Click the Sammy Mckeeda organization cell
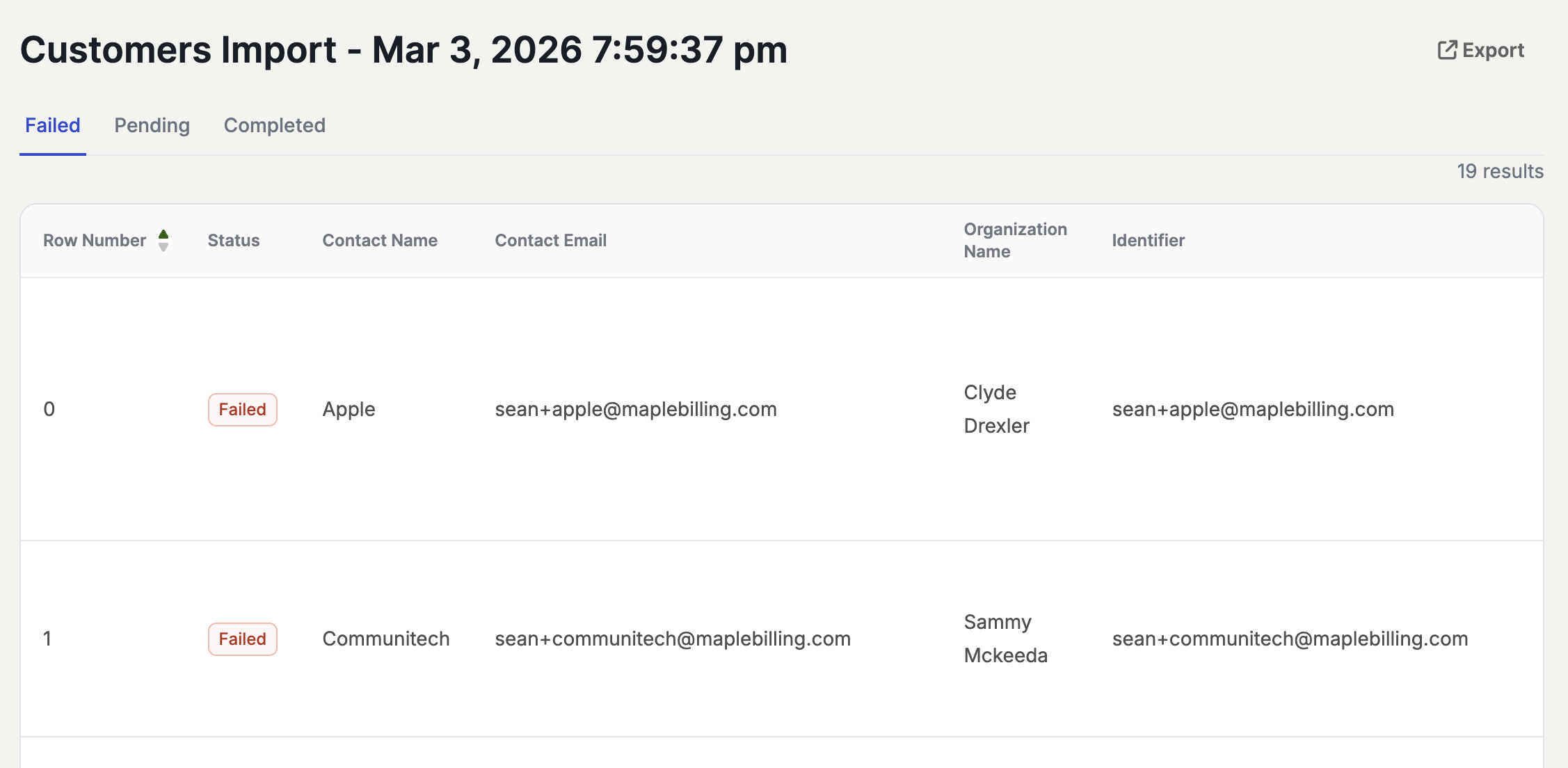The width and height of the screenshot is (1568, 768). pyautogui.click(x=1005, y=639)
